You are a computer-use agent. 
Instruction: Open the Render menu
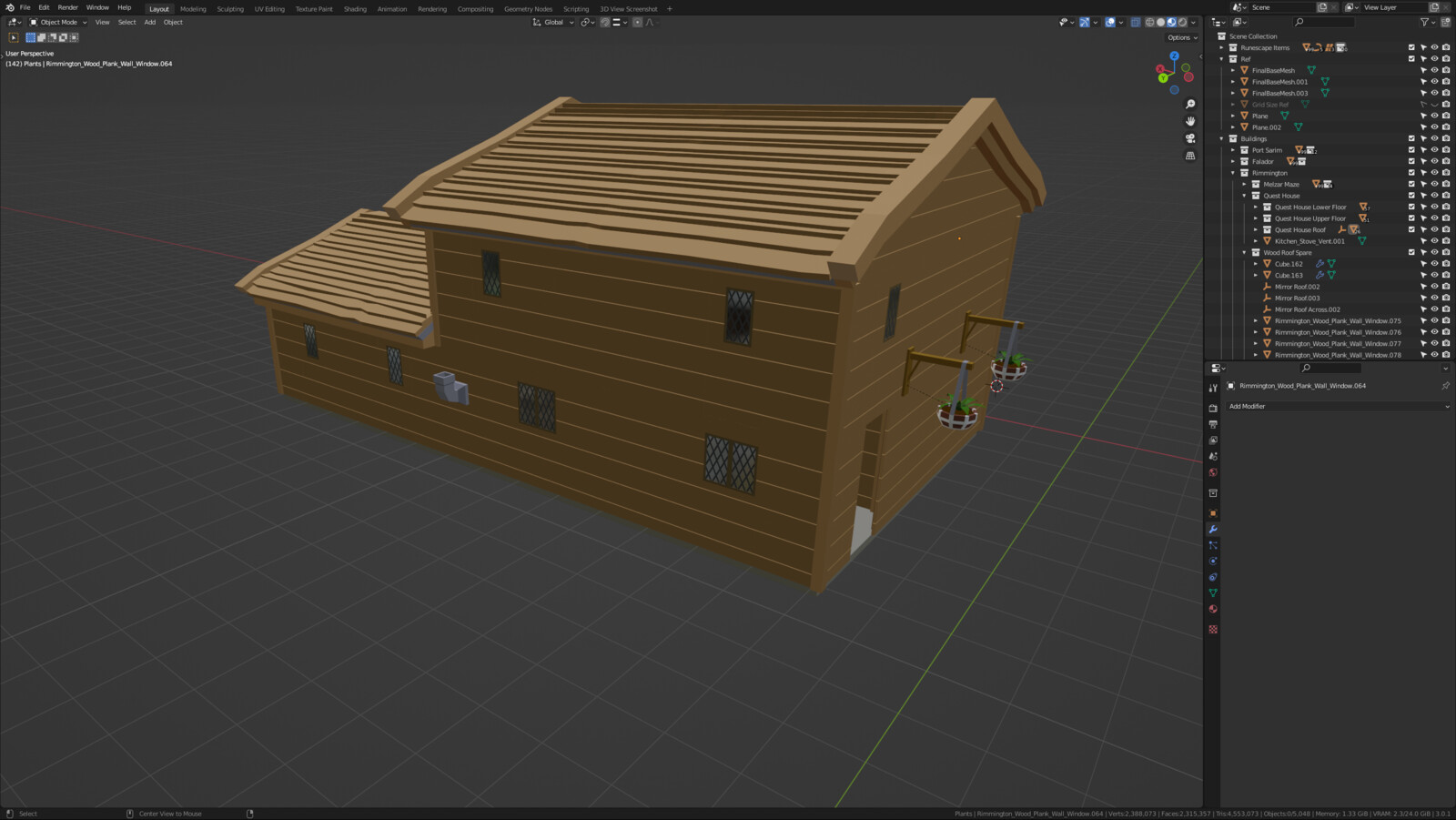[68, 7]
